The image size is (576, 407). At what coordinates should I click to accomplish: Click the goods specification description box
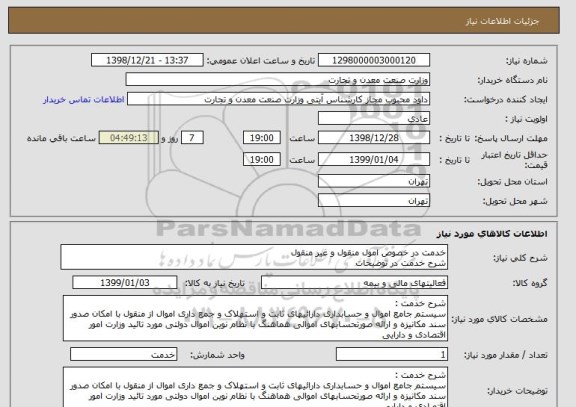pos(255,318)
